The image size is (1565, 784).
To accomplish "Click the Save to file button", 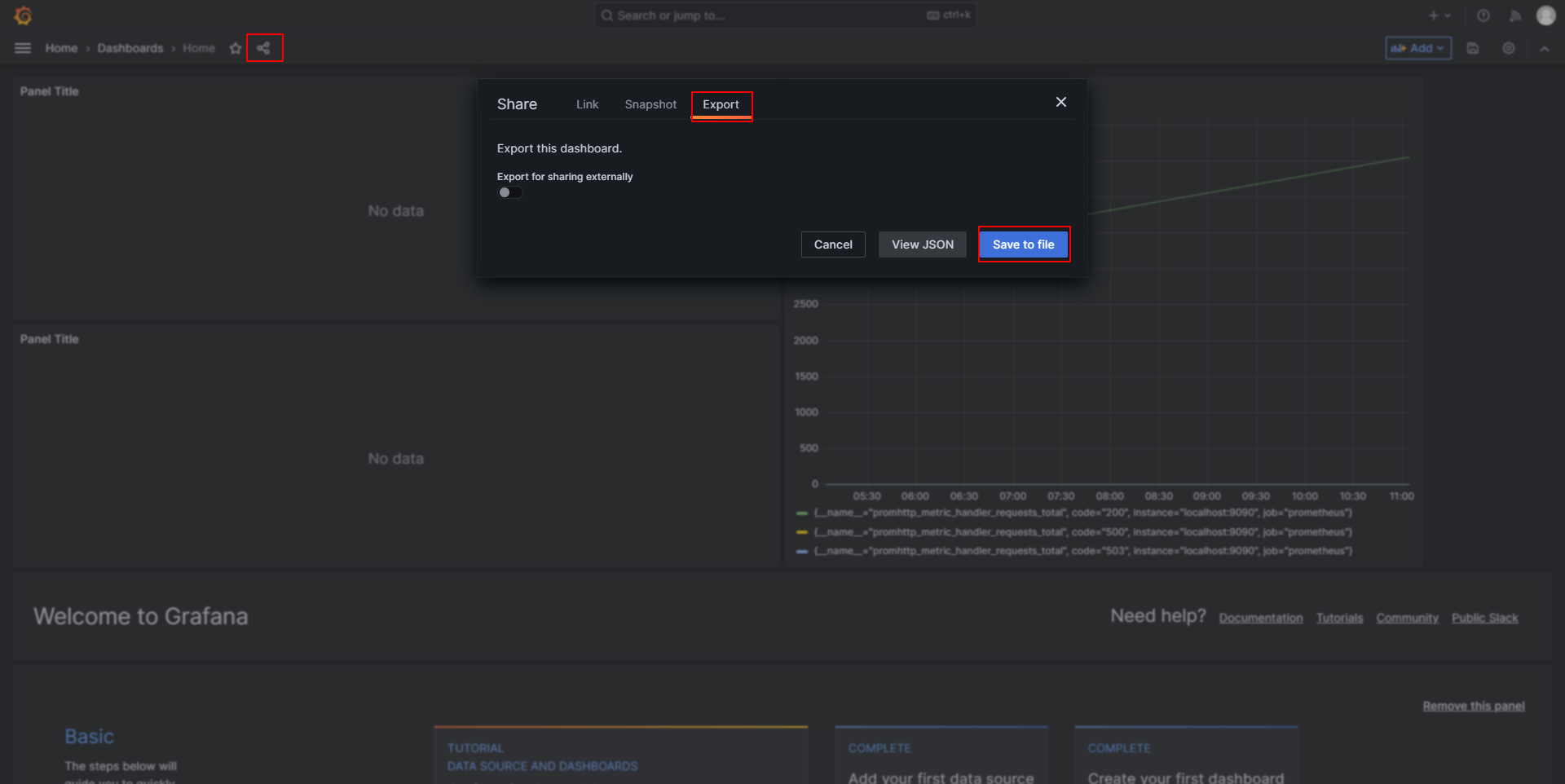I will click(x=1024, y=244).
